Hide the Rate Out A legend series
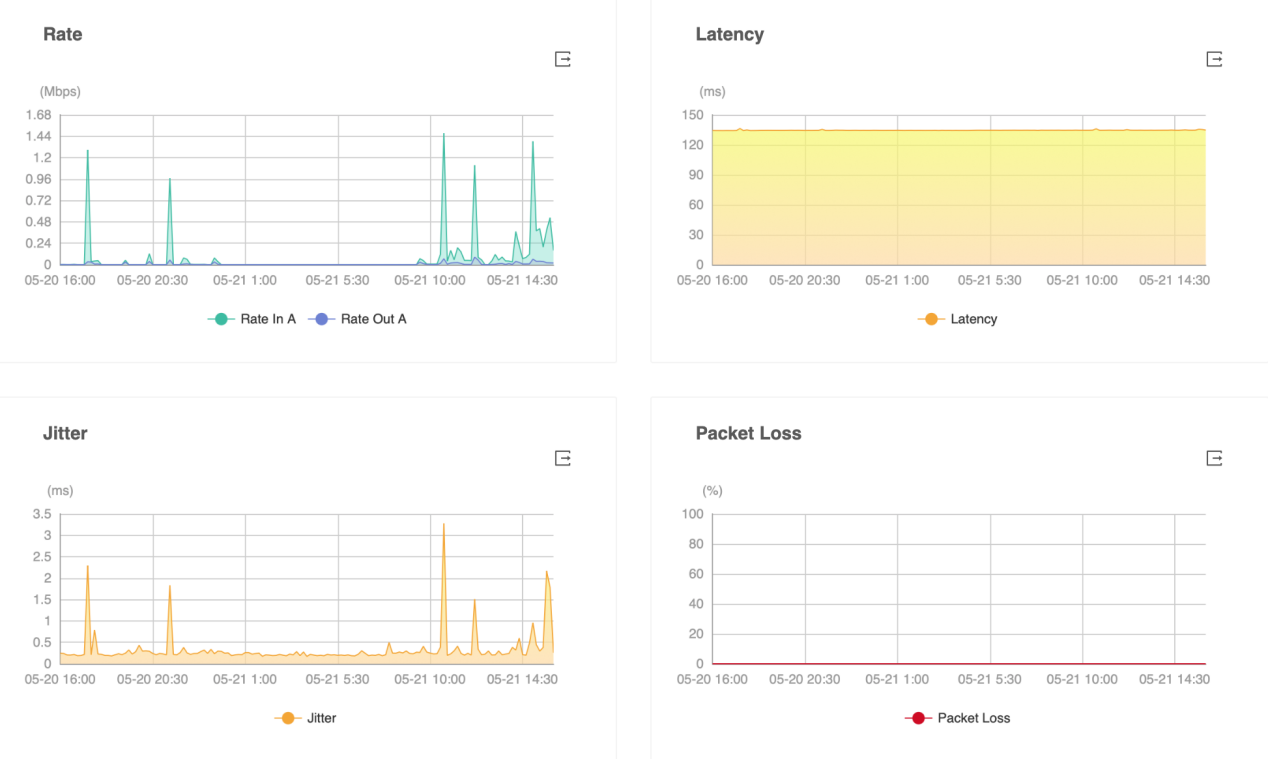The width and height of the screenshot is (1268, 759). click(x=357, y=319)
